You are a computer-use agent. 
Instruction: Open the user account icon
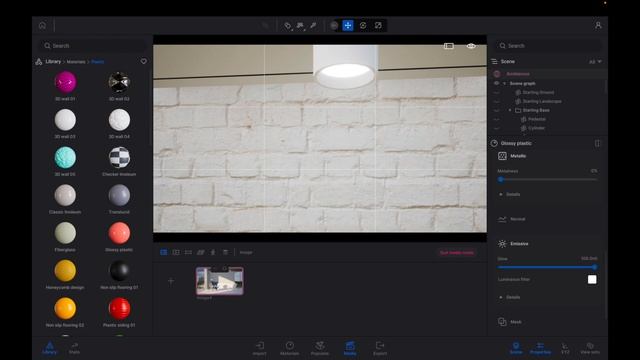click(598, 25)
